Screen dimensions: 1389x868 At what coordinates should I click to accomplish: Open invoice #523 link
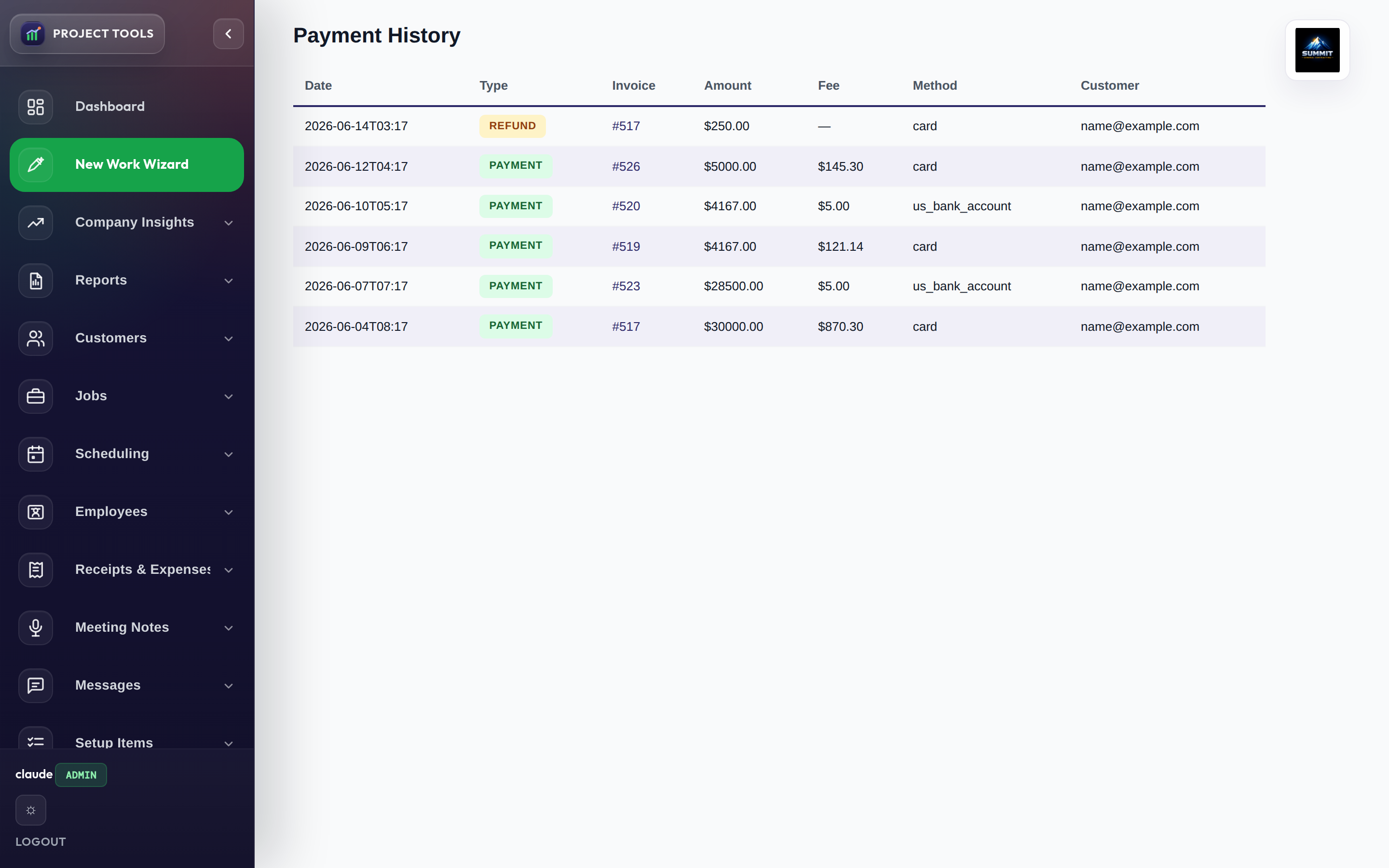(626, 286)
